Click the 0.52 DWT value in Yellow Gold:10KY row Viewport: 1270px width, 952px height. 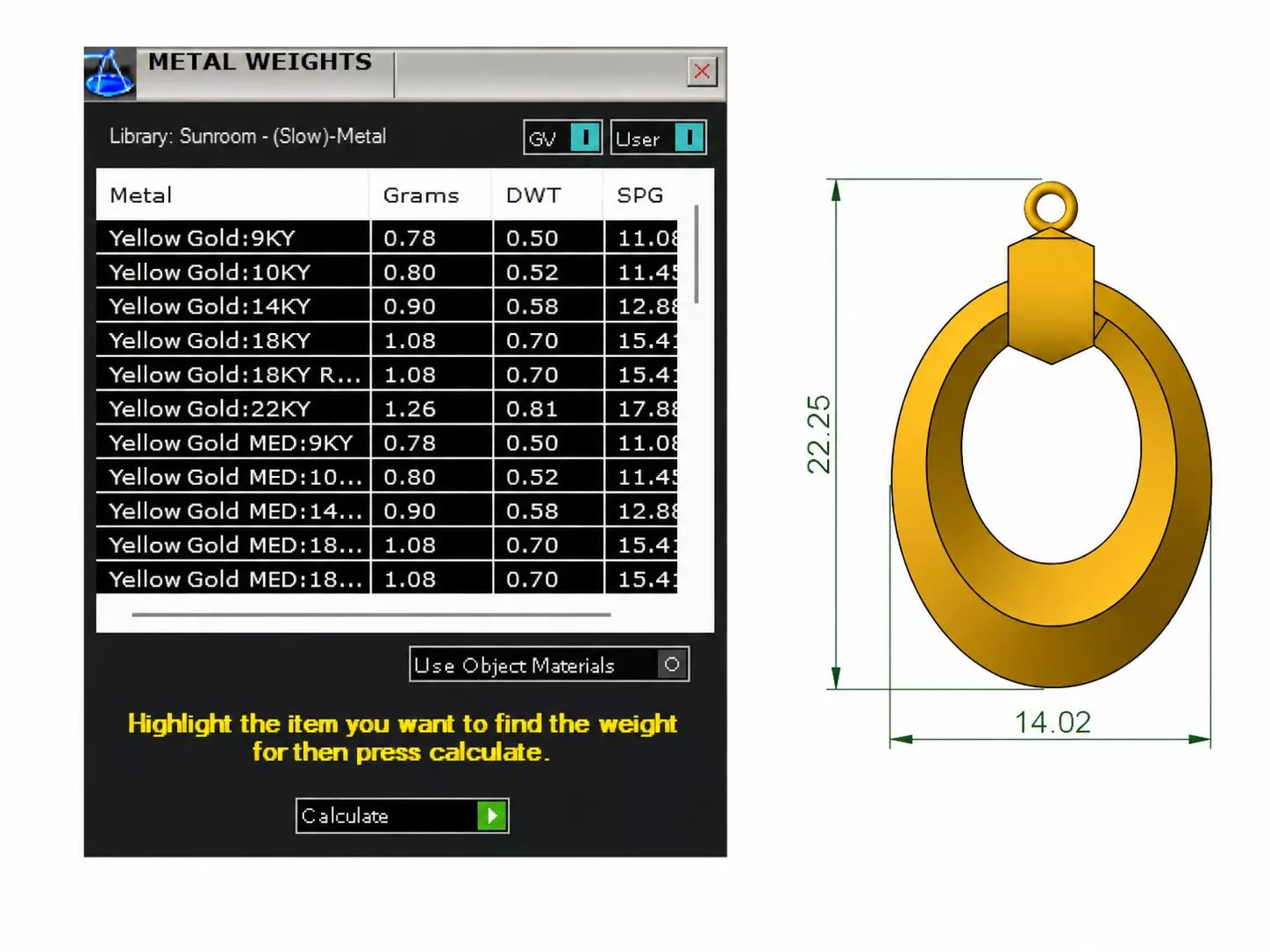(532, 272)
